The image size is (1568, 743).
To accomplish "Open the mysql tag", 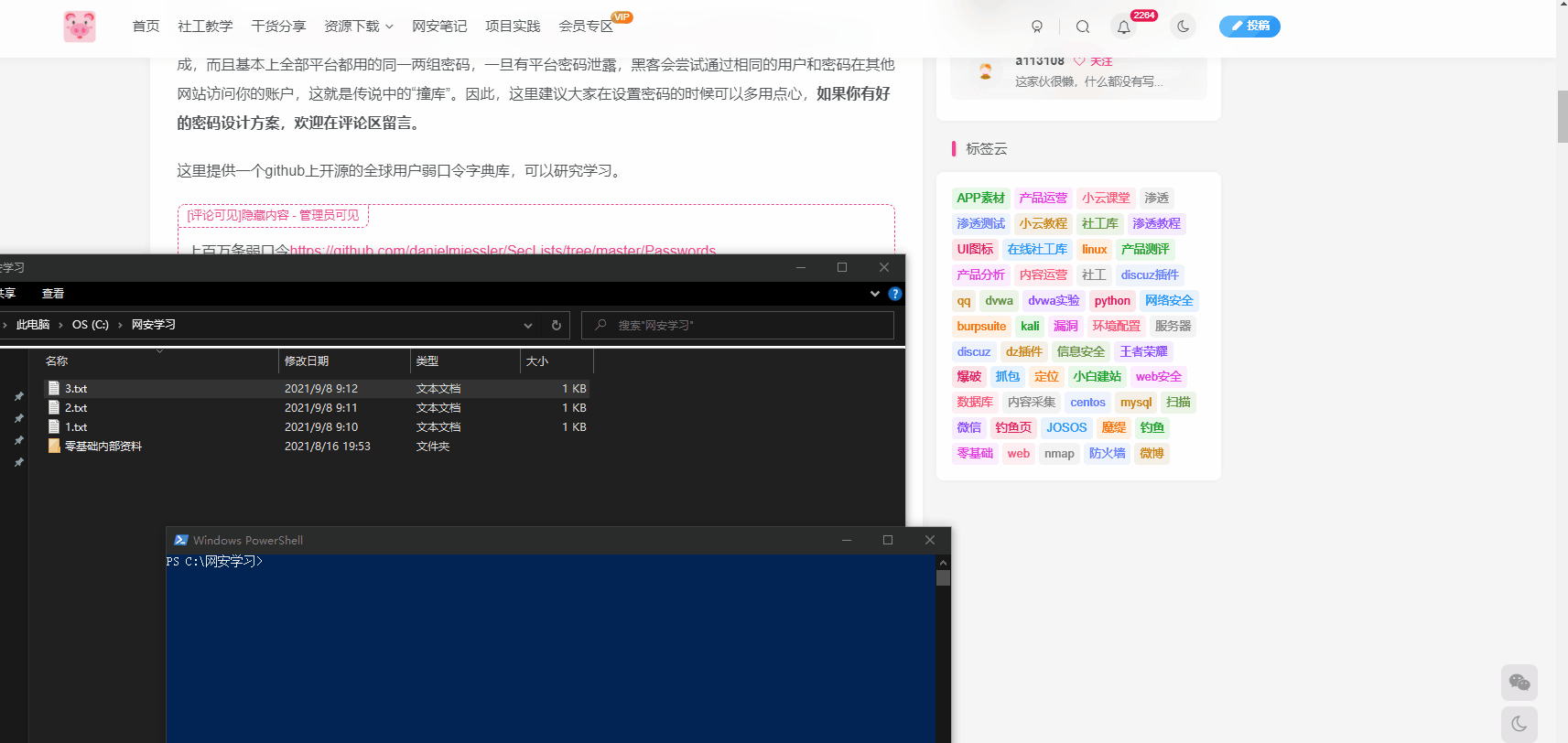I will [1136, 402].
